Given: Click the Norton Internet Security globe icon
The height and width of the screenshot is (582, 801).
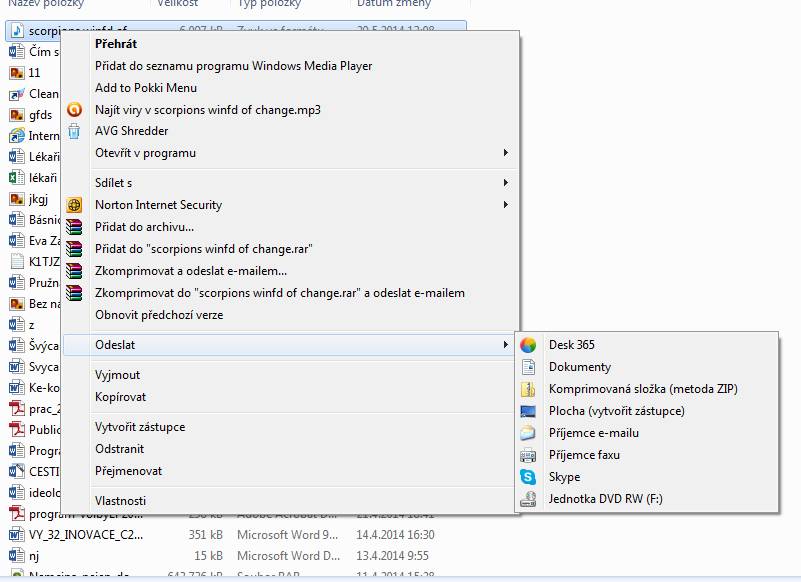Looking at the screenshot, I should click(x=75, y=205).
